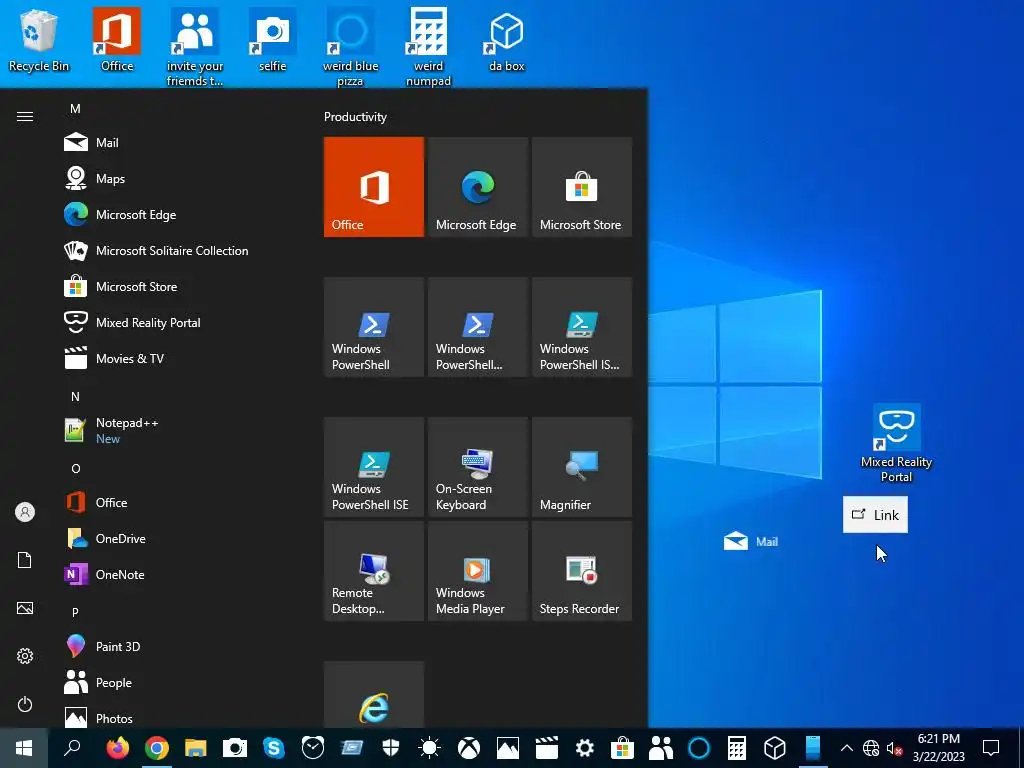Viewport: 1024px width, 768px height.
Task: Open Skype from the taskbar
Action: tap(274, 748)
